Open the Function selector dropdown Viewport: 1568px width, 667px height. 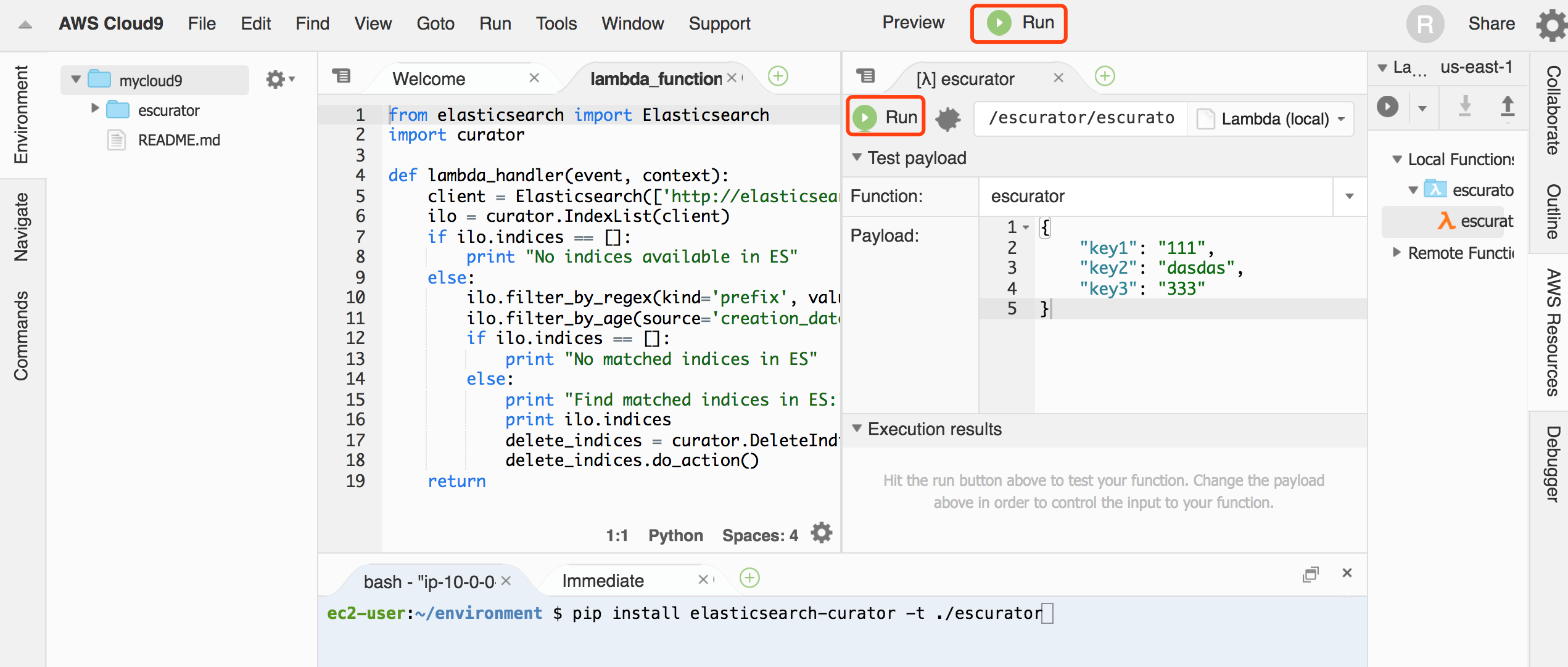(1349, 197)
